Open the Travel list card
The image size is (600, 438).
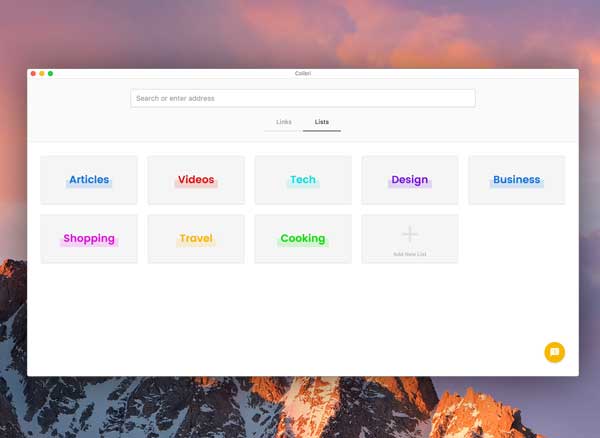click(x=196, y=239)
